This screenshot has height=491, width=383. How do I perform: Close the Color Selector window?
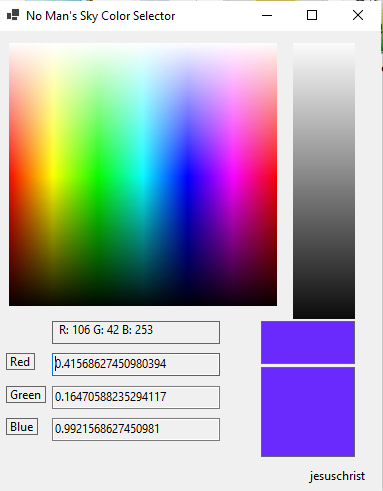(358, 15)
